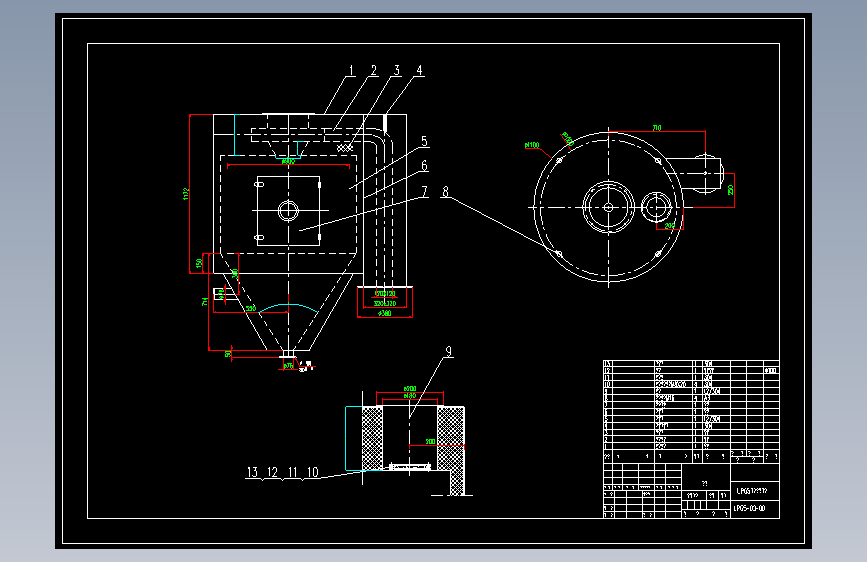Image resolution: width=867 pixels, height=562 pixels.
Task: Click the callout number 13
Action: [x=253, y=472]
